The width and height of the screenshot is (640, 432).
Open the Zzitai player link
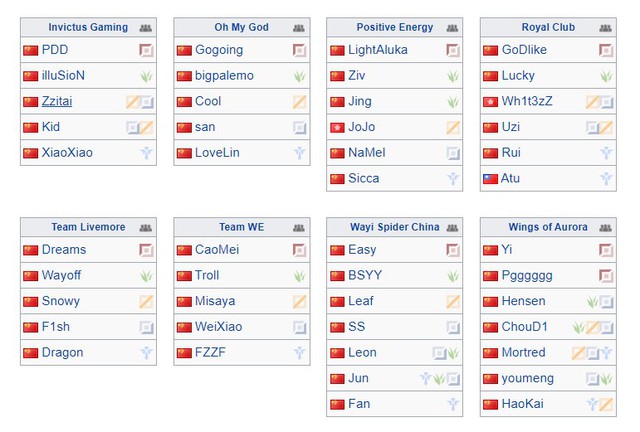(x=57, y=102)
